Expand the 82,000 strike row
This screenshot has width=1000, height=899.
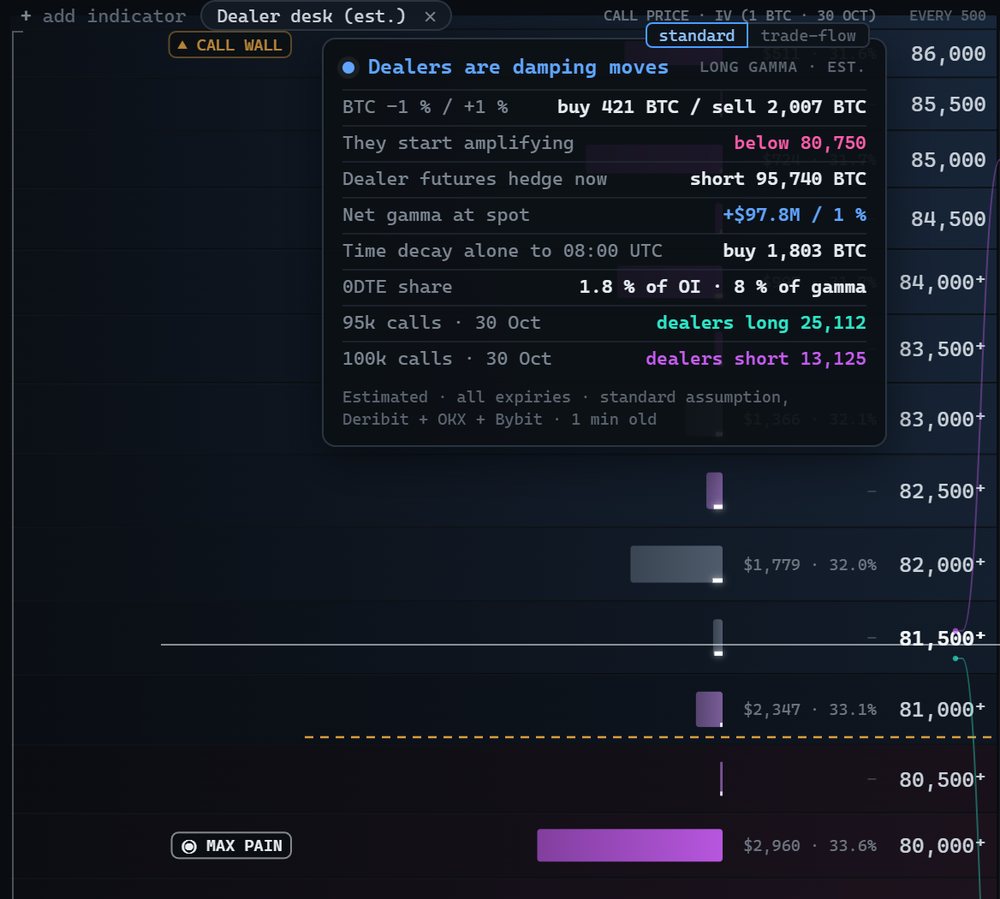pyautogui.click(x=942, y=564)
